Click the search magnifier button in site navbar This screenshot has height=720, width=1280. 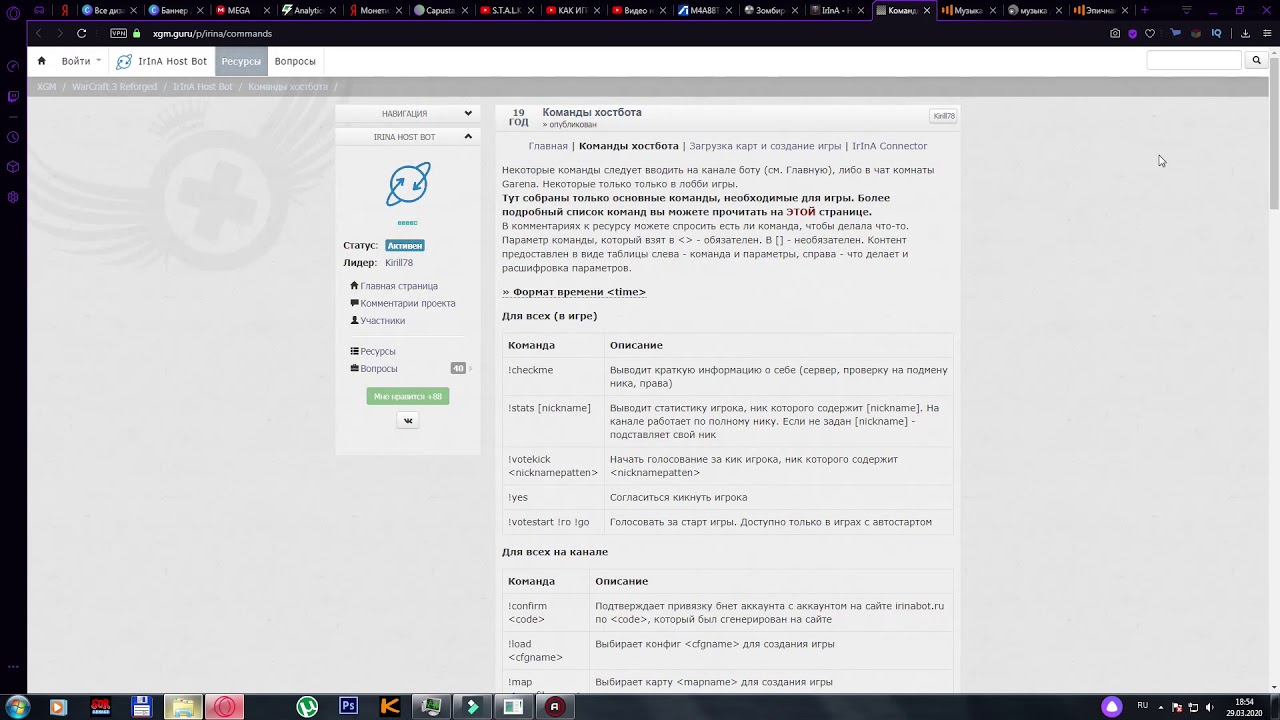click(x=1257, y=61)
